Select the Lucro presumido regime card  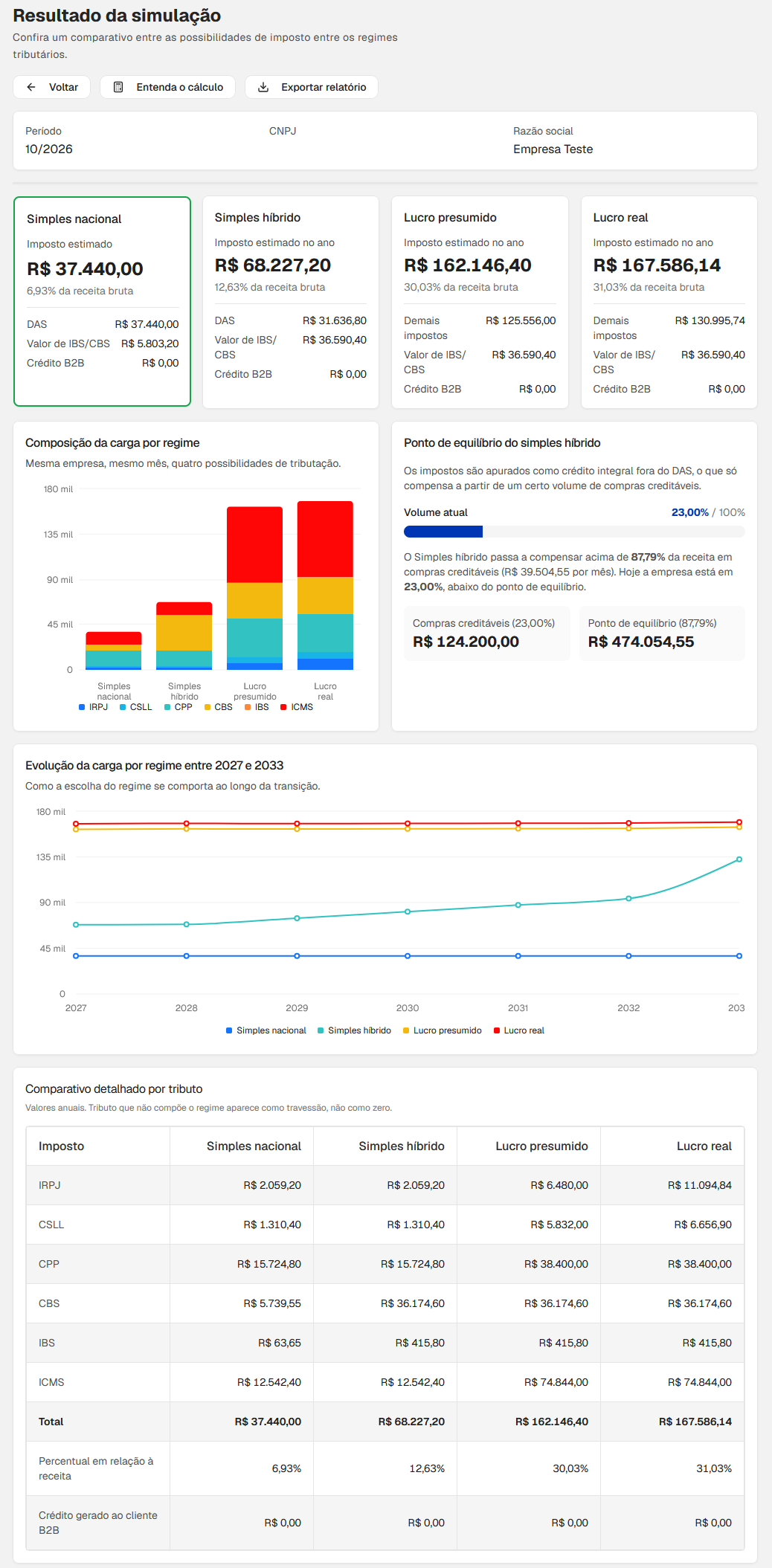point(480,302)
